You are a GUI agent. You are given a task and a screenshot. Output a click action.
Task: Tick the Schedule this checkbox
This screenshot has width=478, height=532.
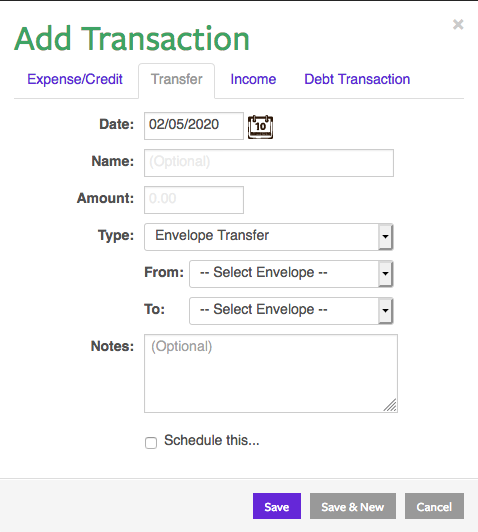pos(151,443)
